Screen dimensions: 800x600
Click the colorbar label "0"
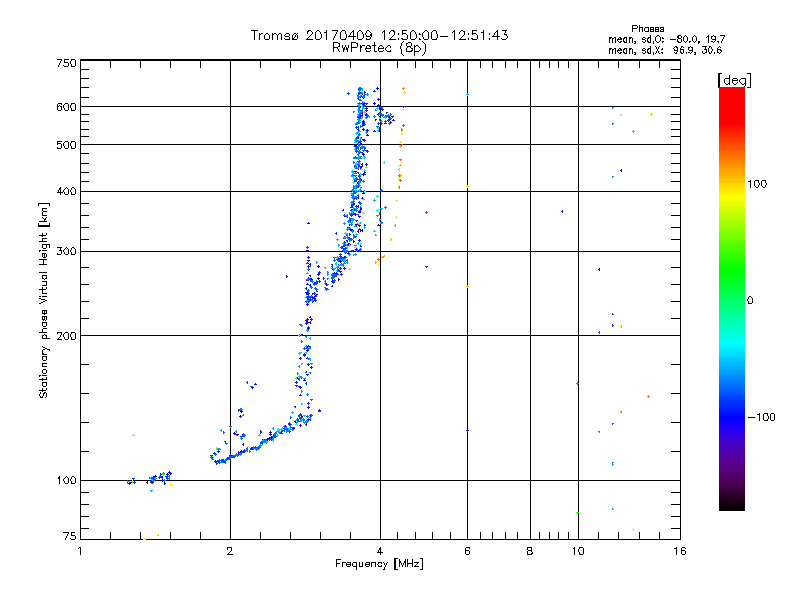(x=750, y=300)
